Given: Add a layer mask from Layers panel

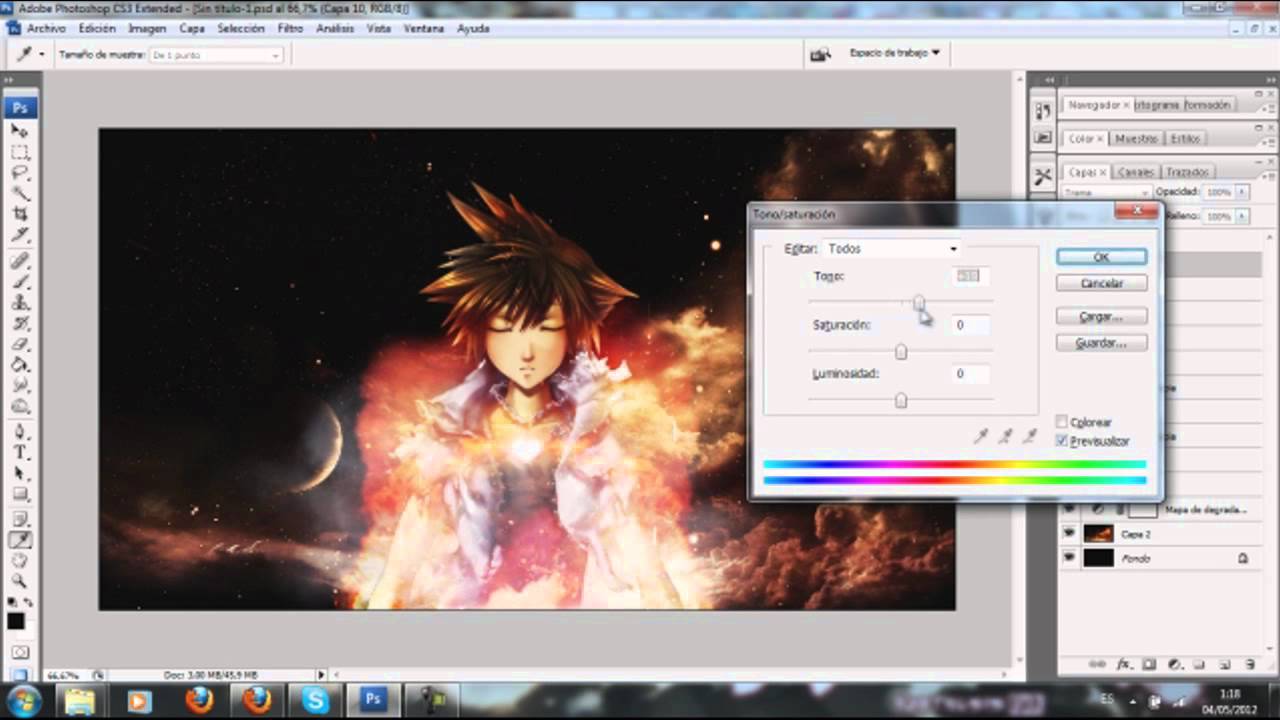Looking at the screenshot, I should coord(1149,664).
